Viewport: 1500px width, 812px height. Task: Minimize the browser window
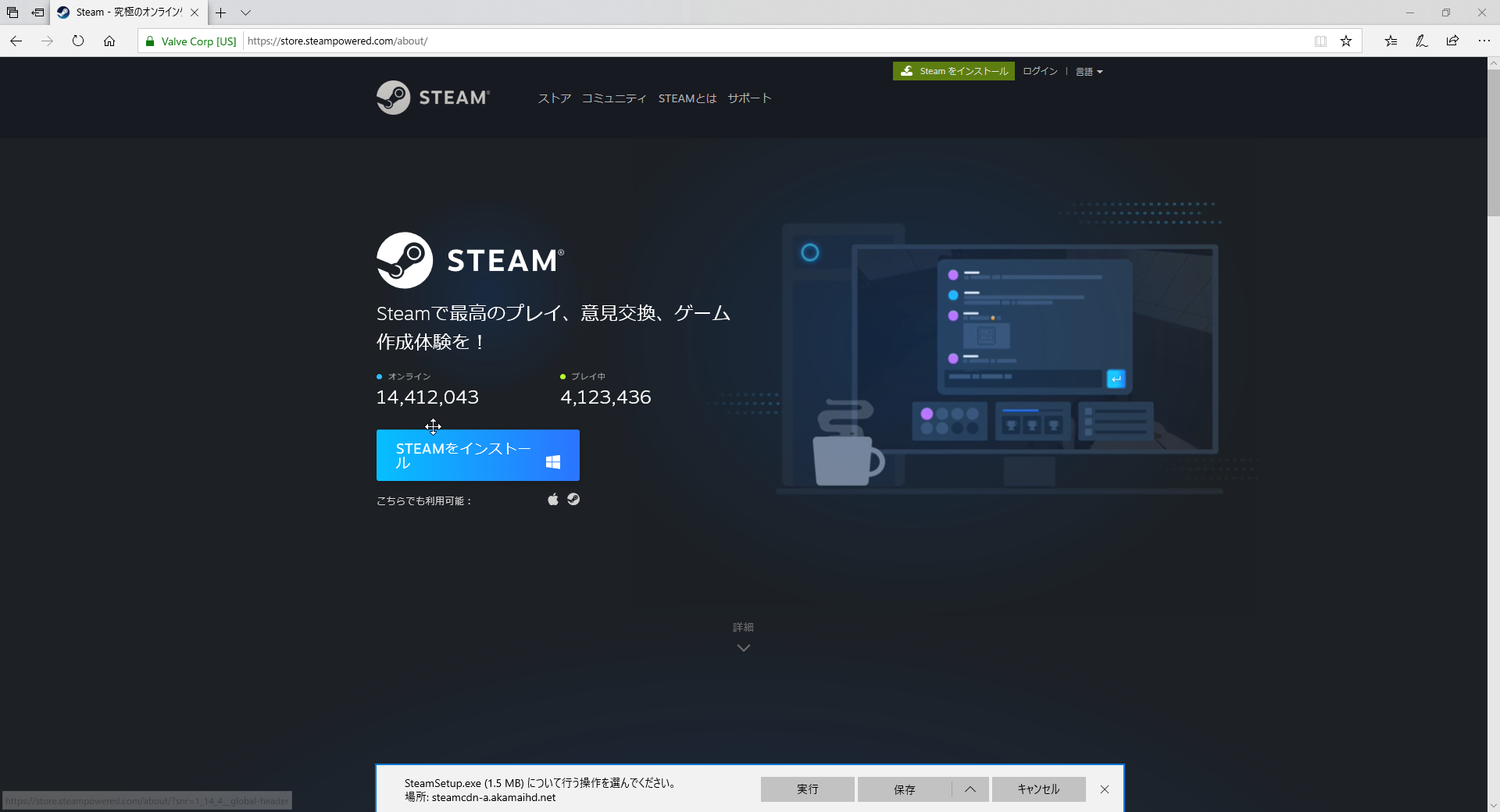click(x=1410, y=12)
